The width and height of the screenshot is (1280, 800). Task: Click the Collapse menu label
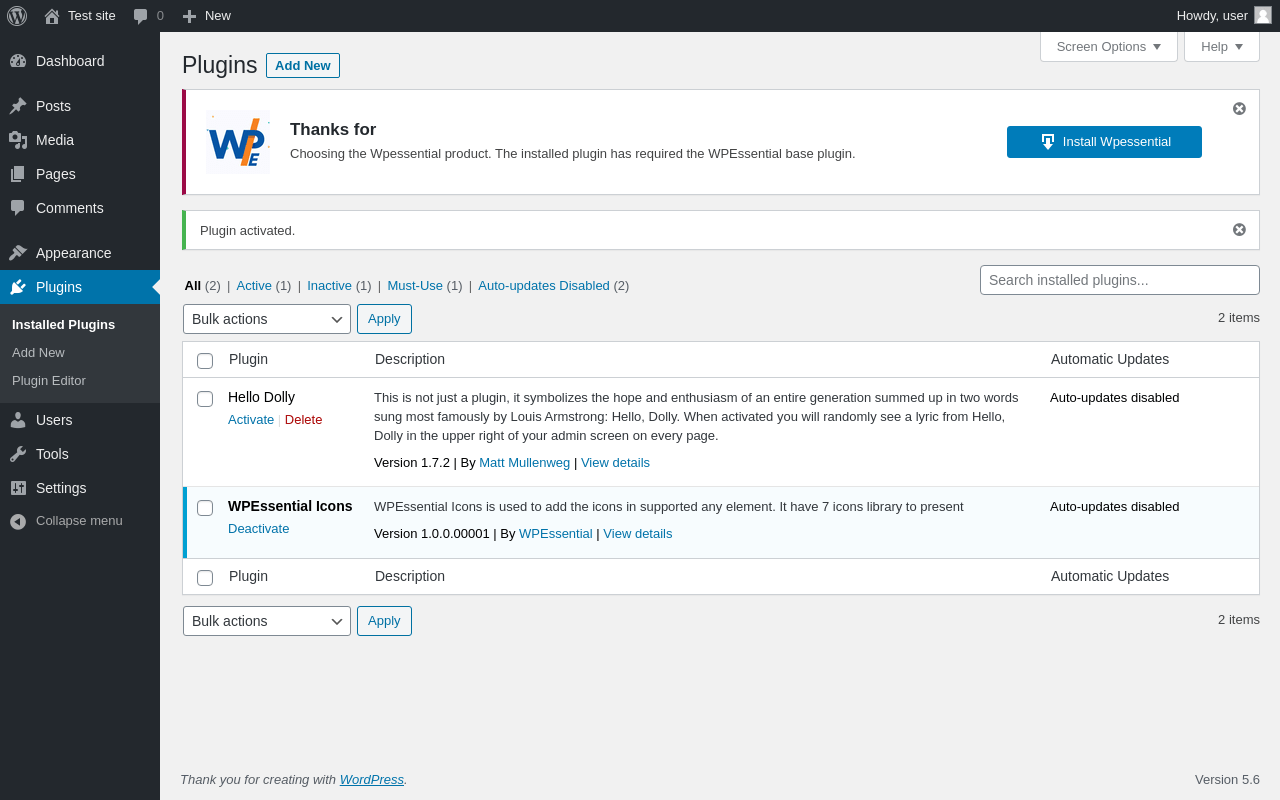coord(79,521)
